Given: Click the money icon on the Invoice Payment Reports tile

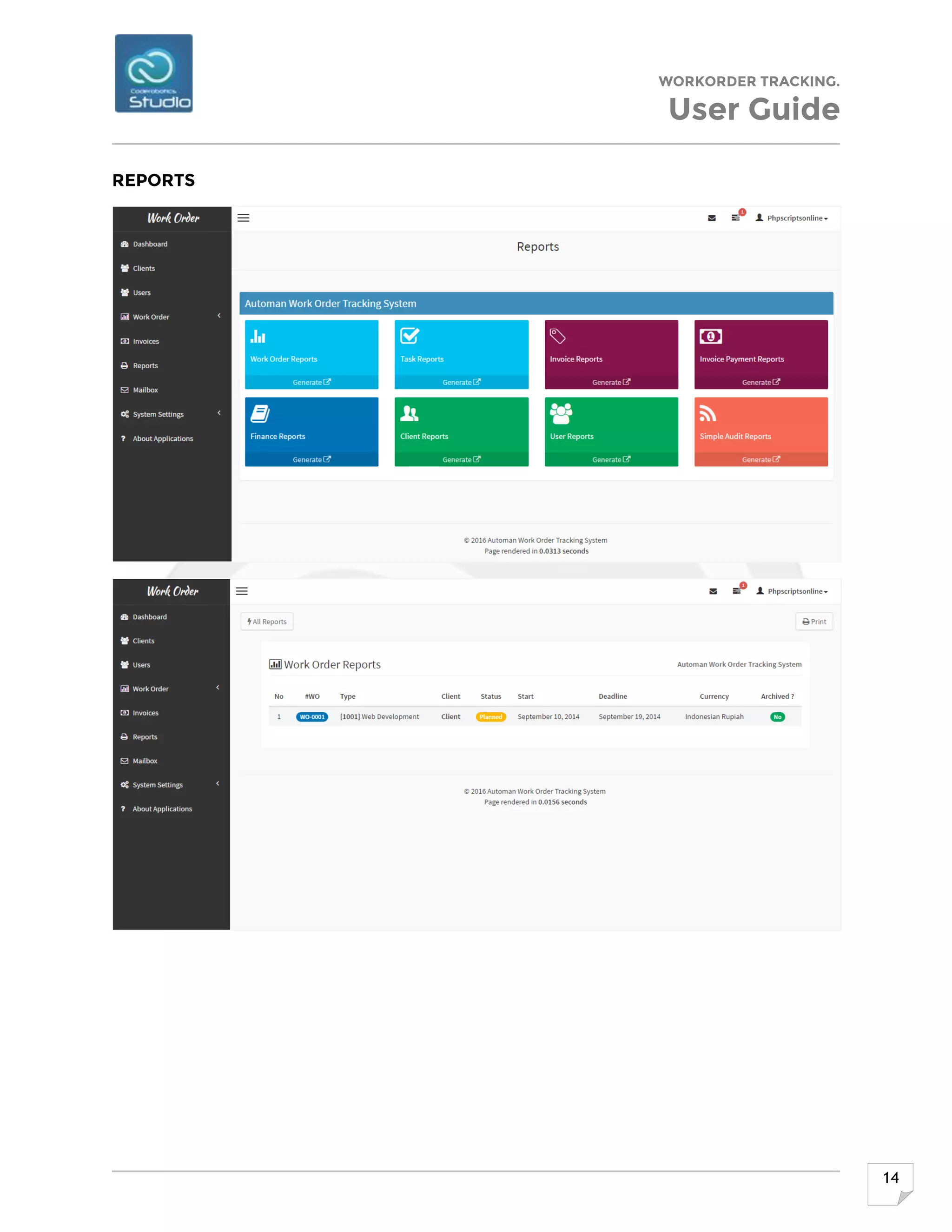Looking at the screenshot, I should point(711,336).
